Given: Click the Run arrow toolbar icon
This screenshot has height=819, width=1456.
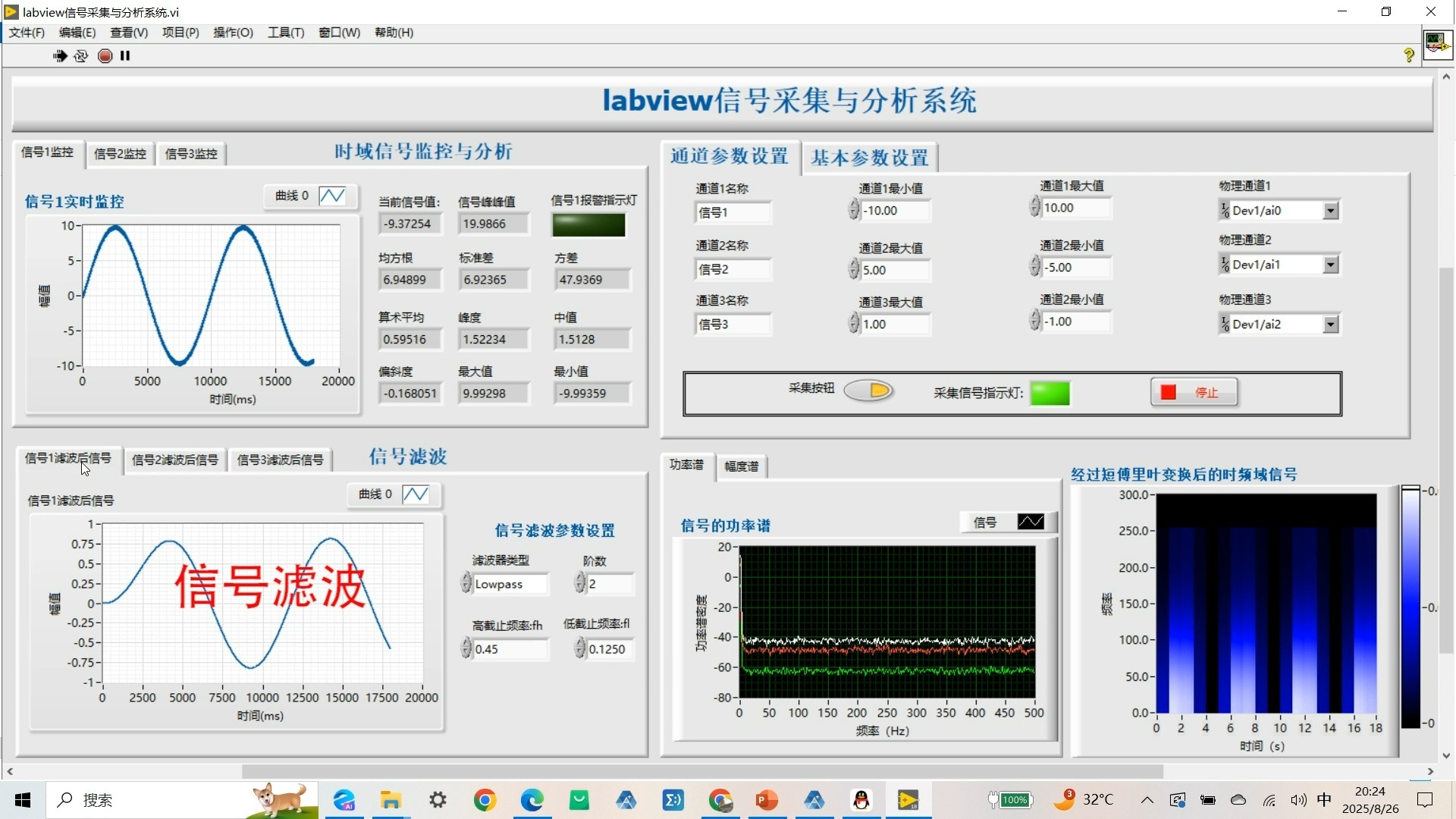Looking at the screenshot, I should (x=60, y=55).
